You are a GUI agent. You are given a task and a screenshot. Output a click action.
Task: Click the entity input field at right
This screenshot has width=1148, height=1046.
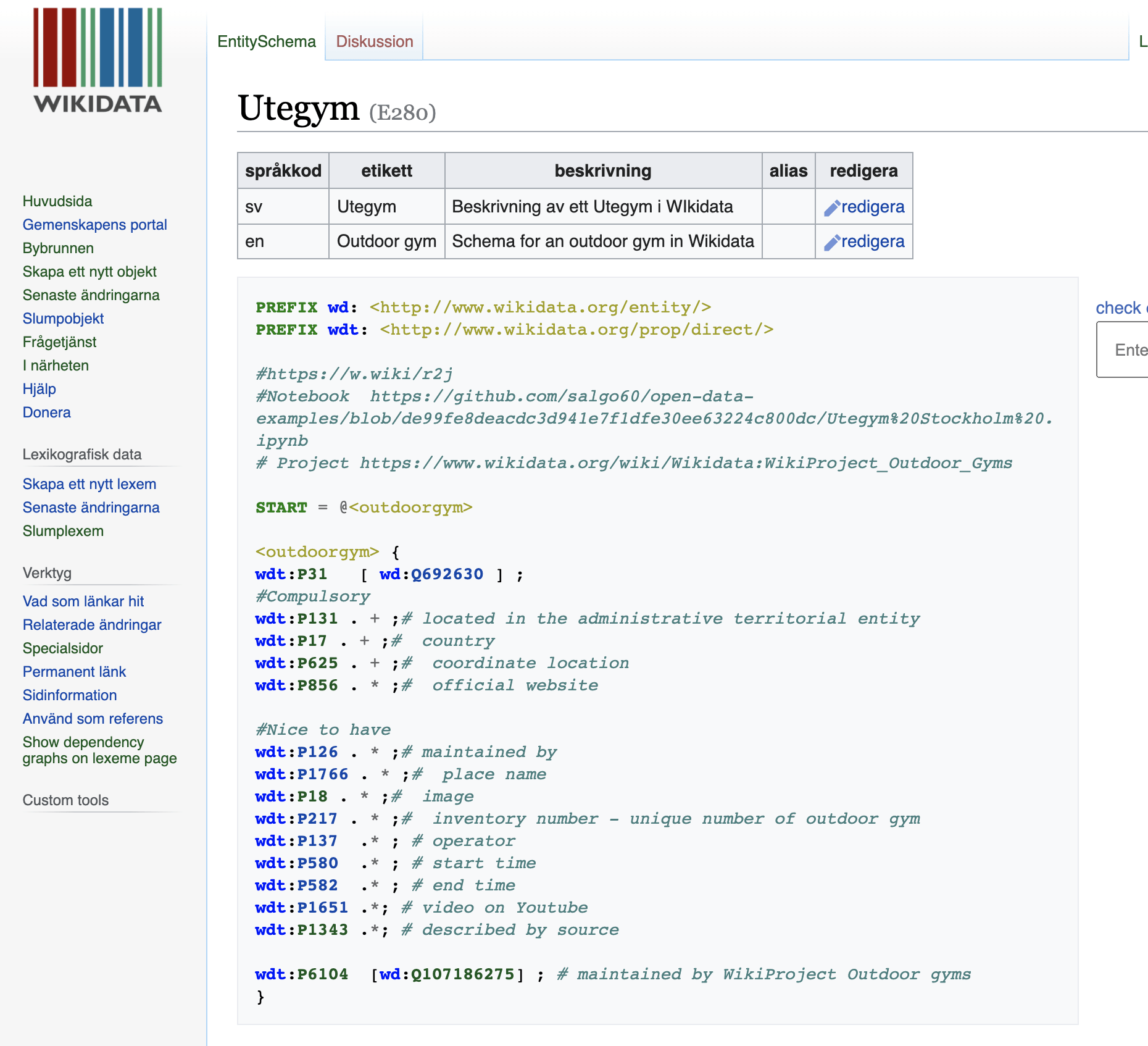pyautogui.click(x=1123, y=350)
